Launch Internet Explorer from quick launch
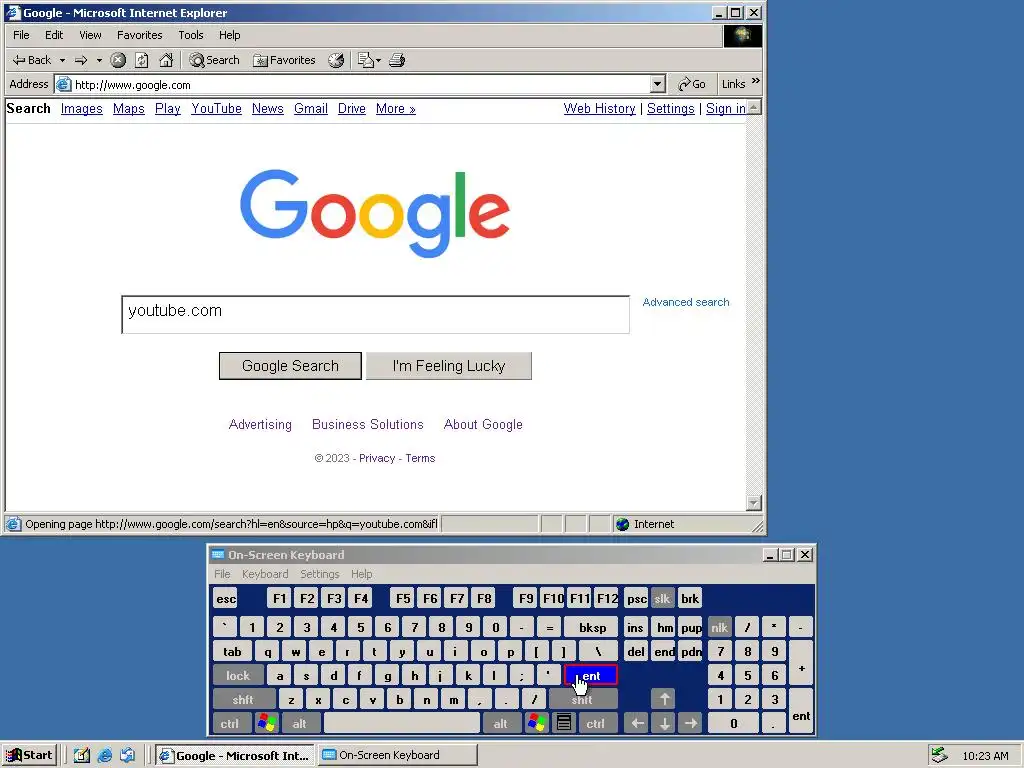Screen dimensions: 1024x768 point(104,756)
